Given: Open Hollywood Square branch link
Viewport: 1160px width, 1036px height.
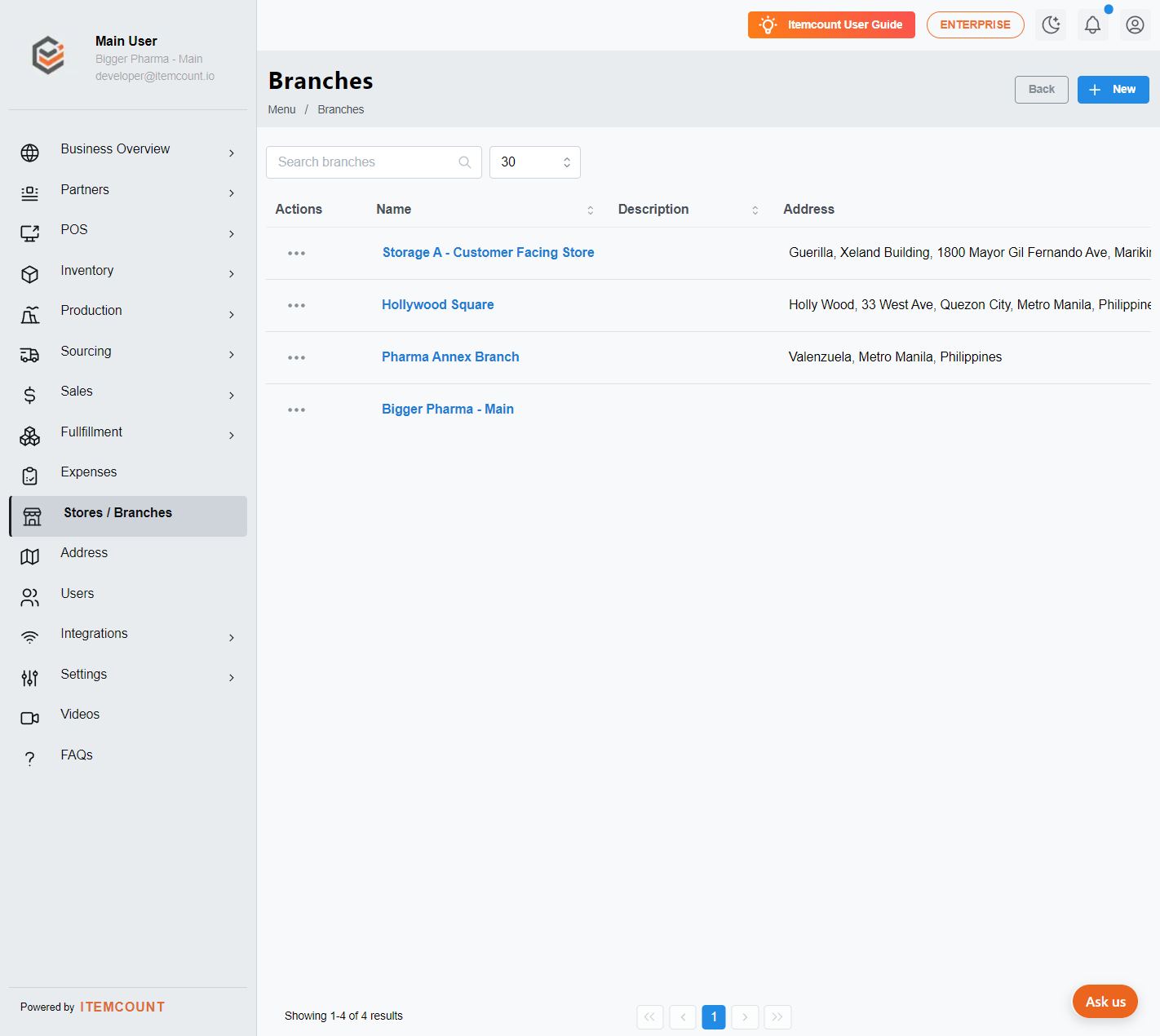Looking at the screenshot, I should (438, 305).
